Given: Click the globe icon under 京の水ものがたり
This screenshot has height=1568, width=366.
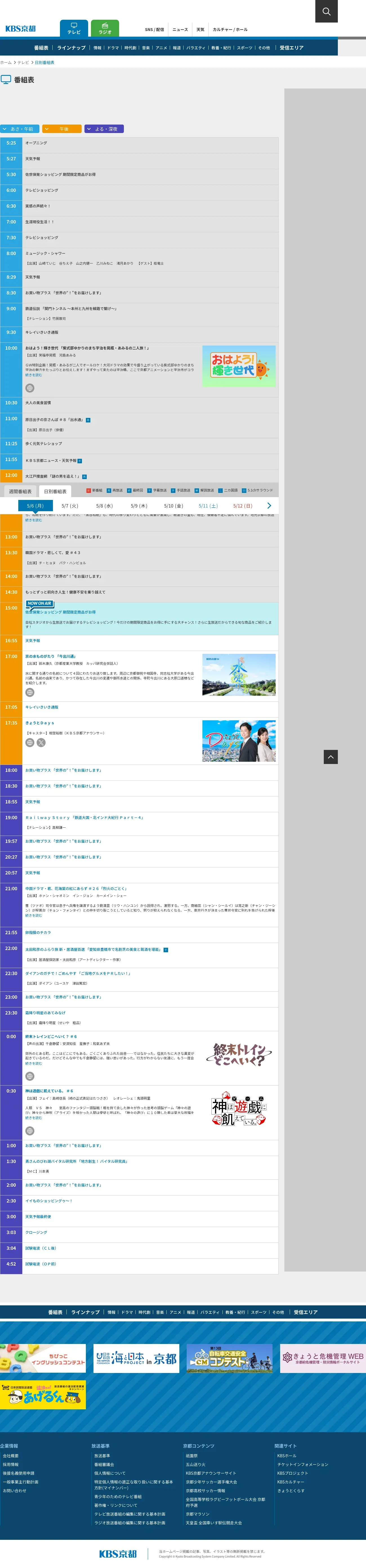Looking at the screenshot, I should pyautogui.click(x=30, y=692).
